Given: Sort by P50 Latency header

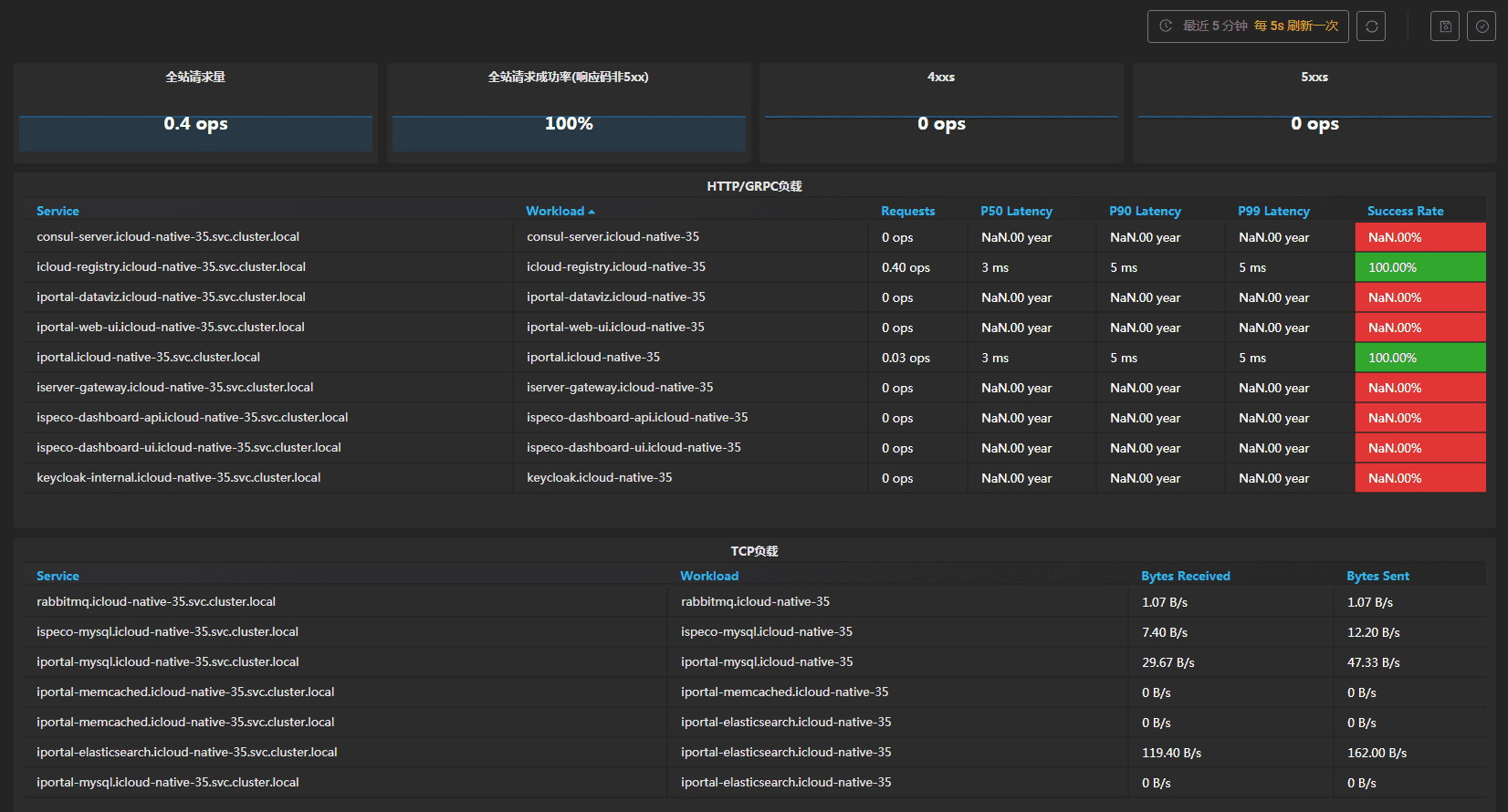Looking at the screenshot, I should click(x=1016, y=211).
